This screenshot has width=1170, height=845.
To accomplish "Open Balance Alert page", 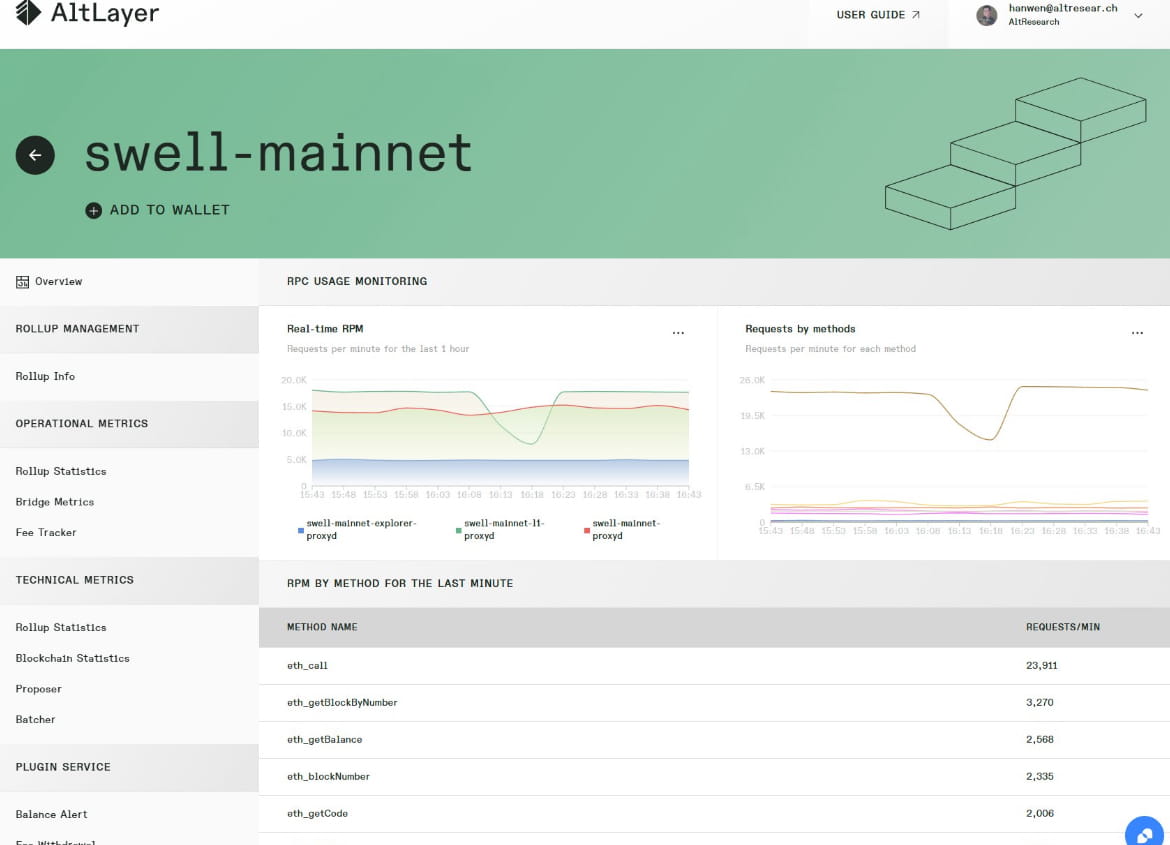I will tap(51, 814).
